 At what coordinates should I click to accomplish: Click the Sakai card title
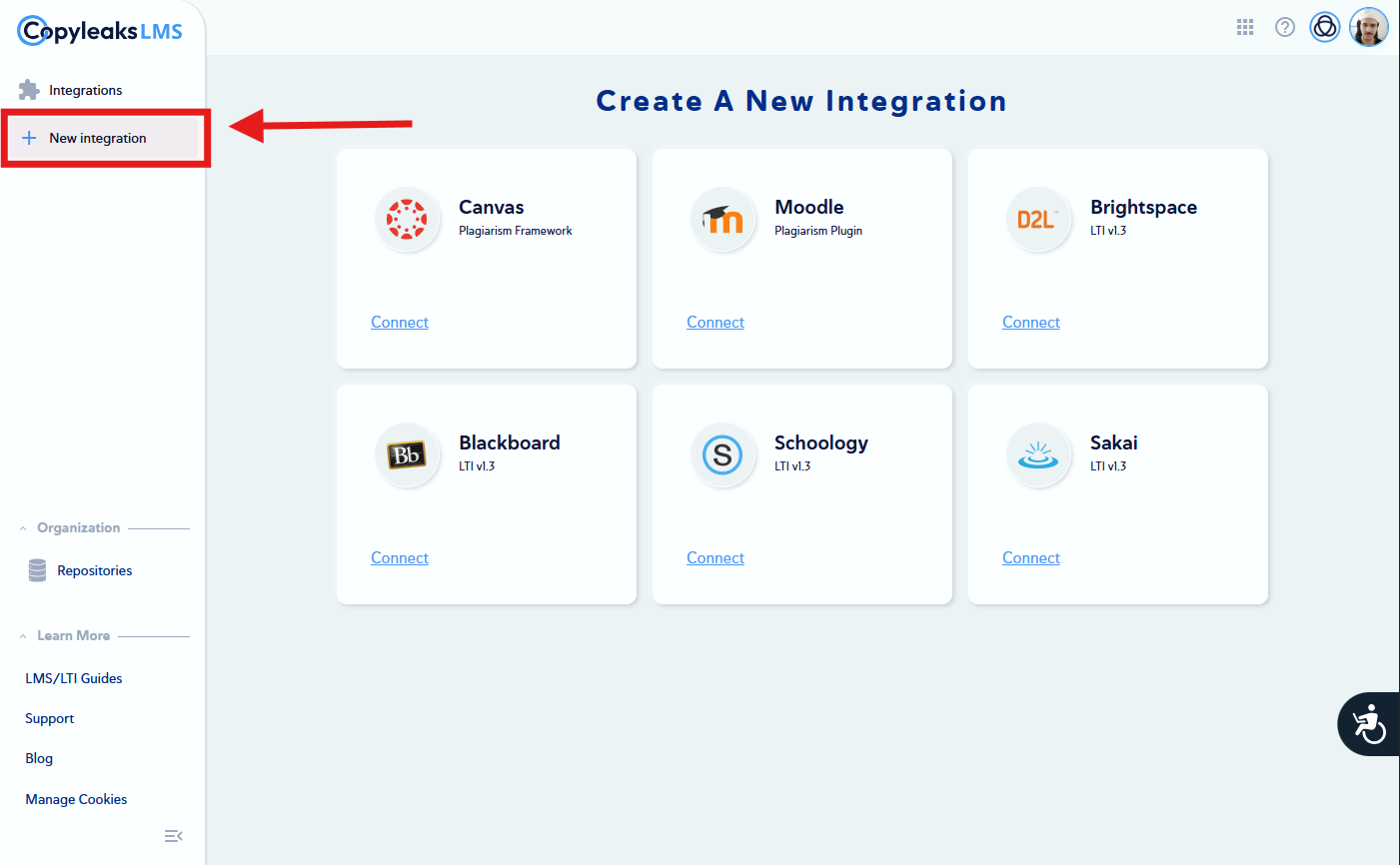(x=1114, y=442)
